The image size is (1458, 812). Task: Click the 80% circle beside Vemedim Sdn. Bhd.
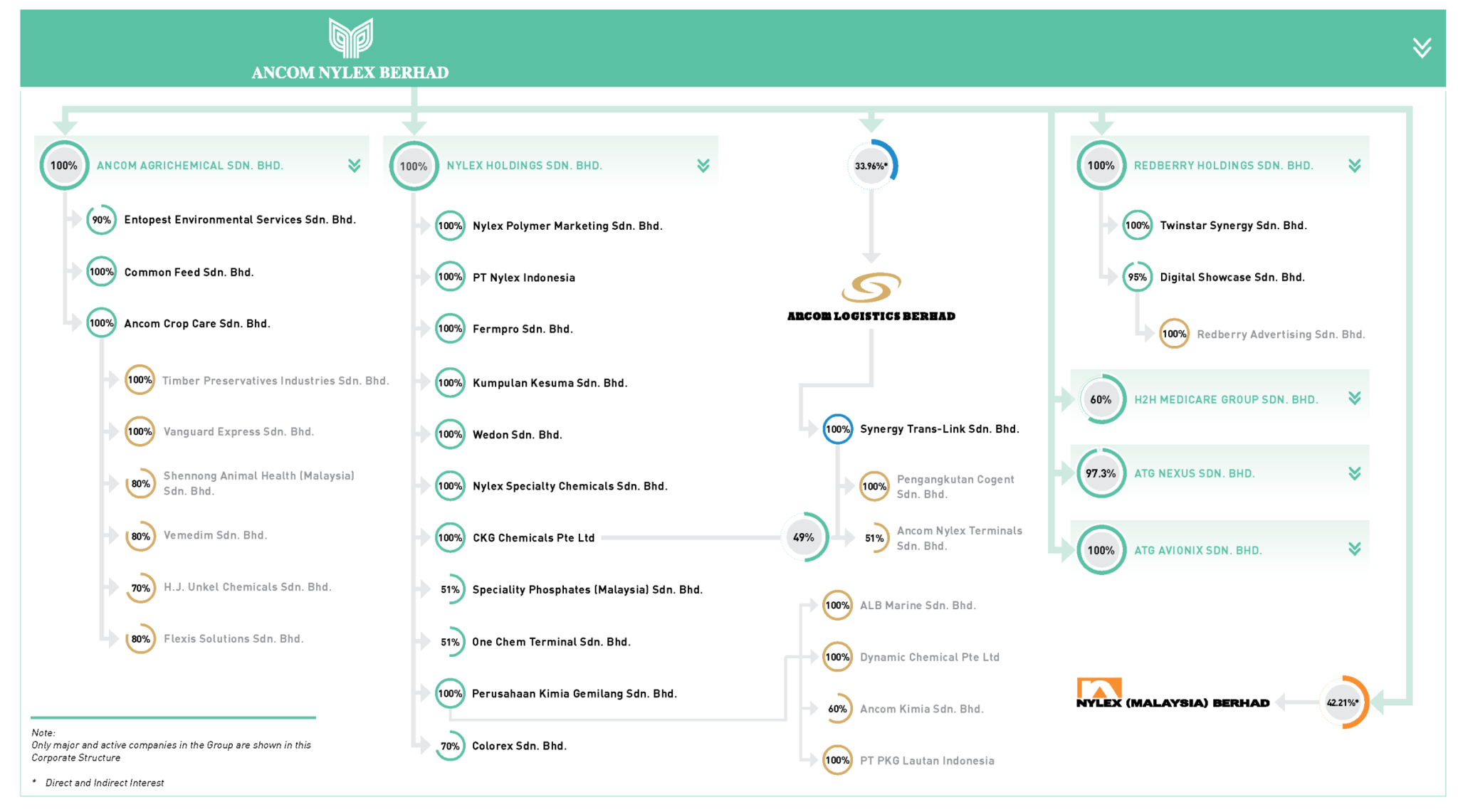coord(141,536)
